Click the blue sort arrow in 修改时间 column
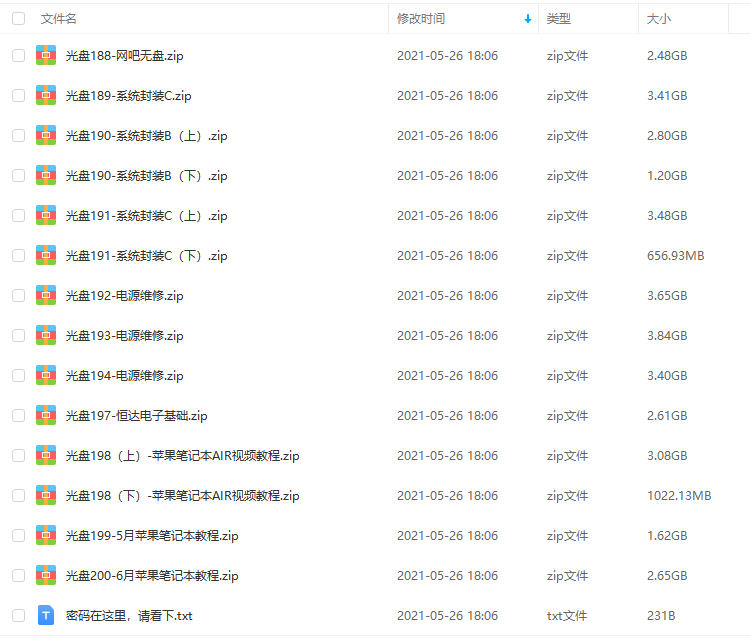 (x=528, y=19)
